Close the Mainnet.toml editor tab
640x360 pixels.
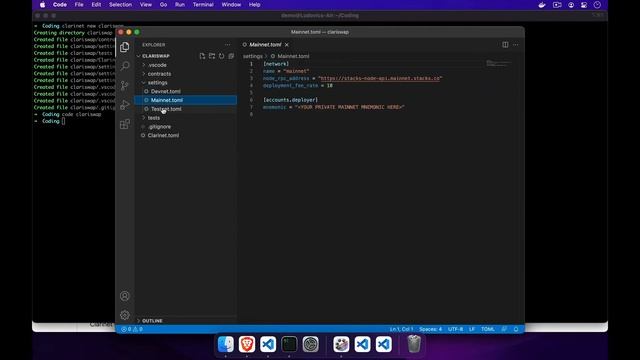[287, 44]
